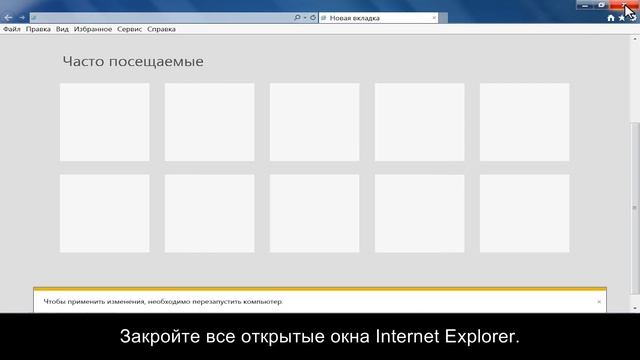Image resolution: width=640 pixels, height=360 pixels.
Task: Click the "Чтобы применить изменения" notification text
Action: 163,302
